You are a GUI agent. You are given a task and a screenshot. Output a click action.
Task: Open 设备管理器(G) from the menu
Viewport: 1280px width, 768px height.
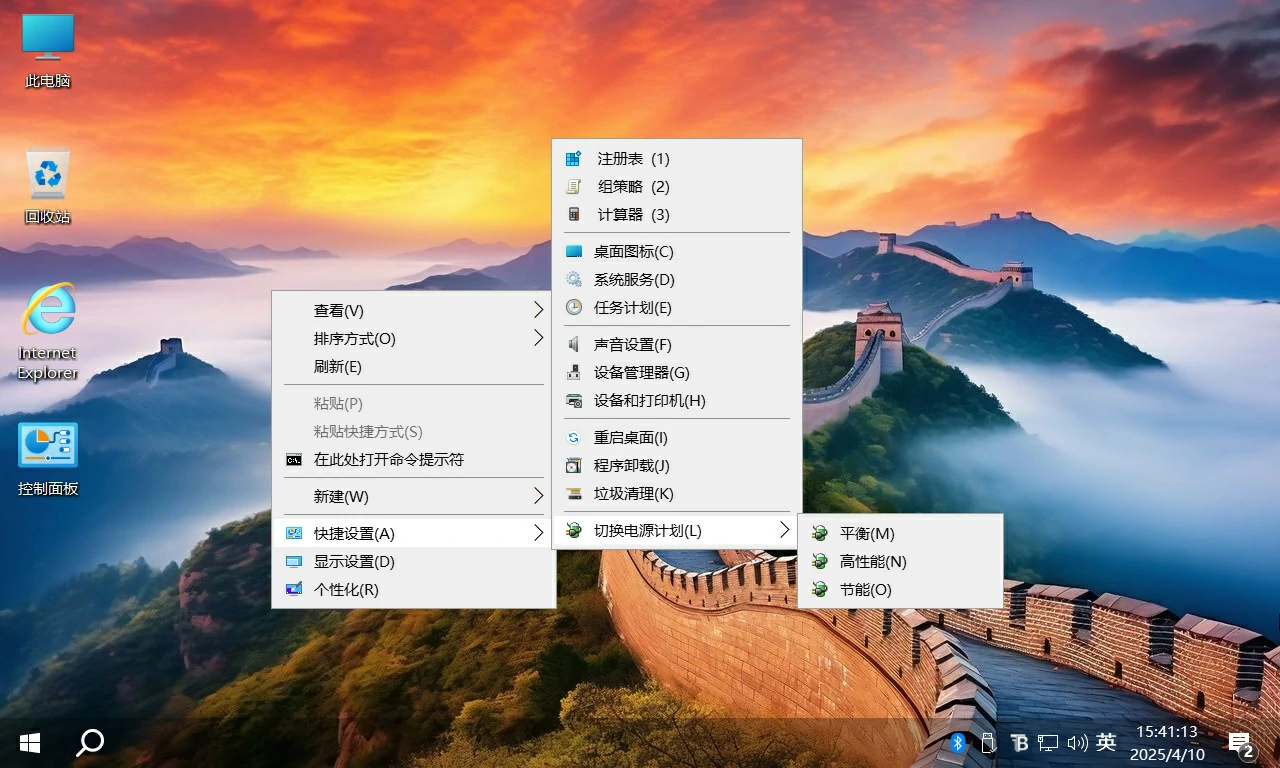click(641, 373)
